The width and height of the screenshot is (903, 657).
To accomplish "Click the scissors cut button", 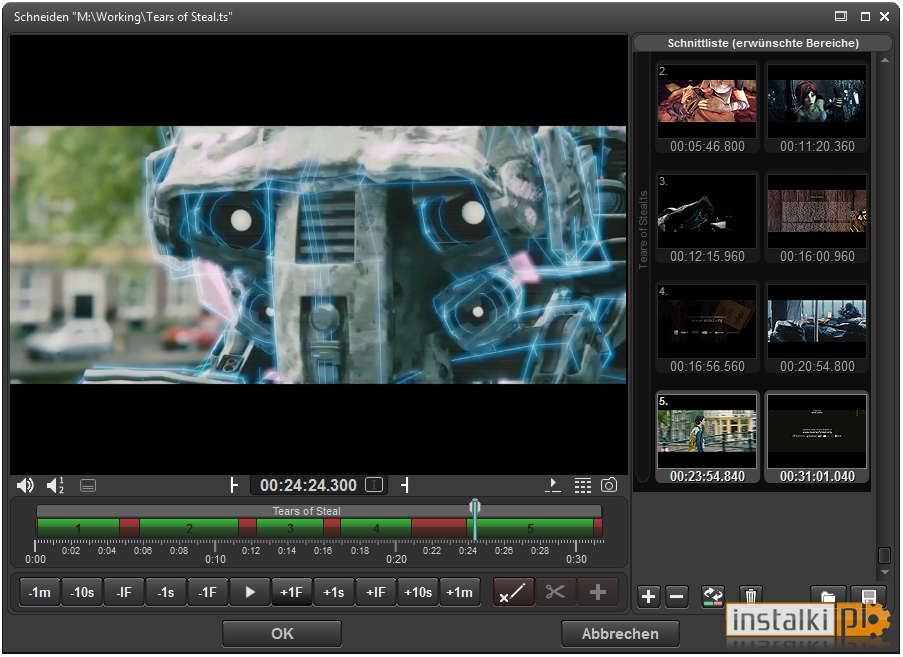I will point(555,592).
